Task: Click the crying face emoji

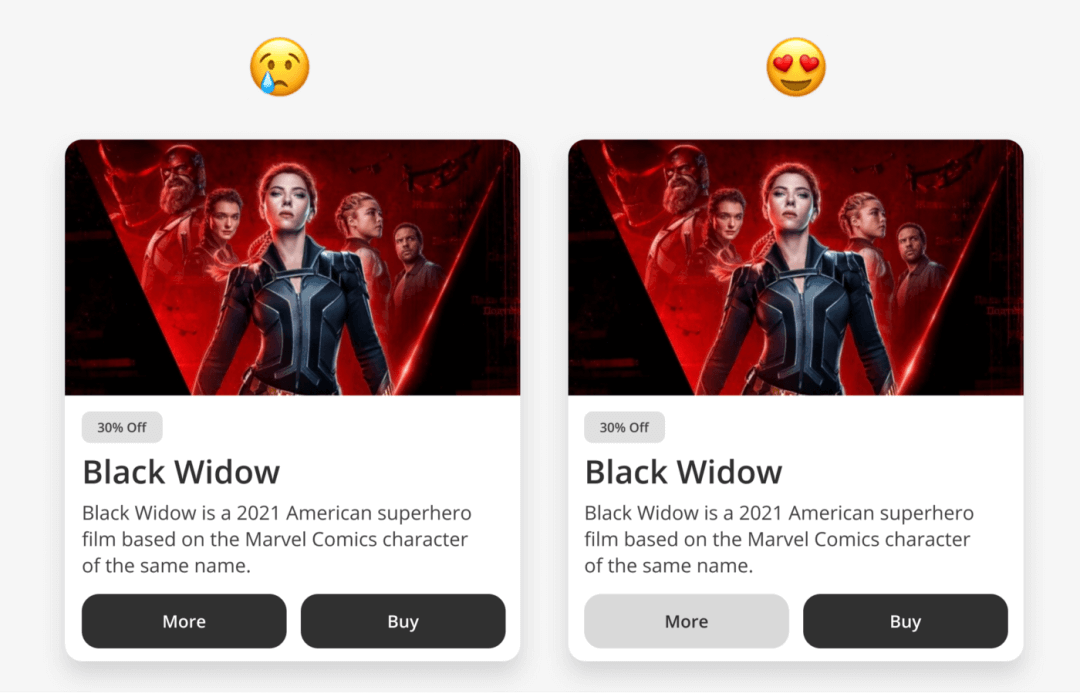Action: [280, 67]
